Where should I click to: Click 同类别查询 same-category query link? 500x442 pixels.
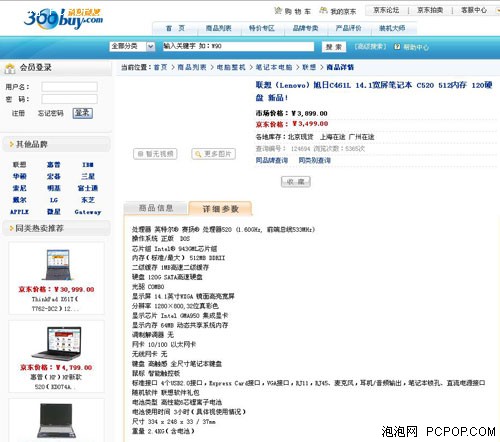tap(315, 161)
